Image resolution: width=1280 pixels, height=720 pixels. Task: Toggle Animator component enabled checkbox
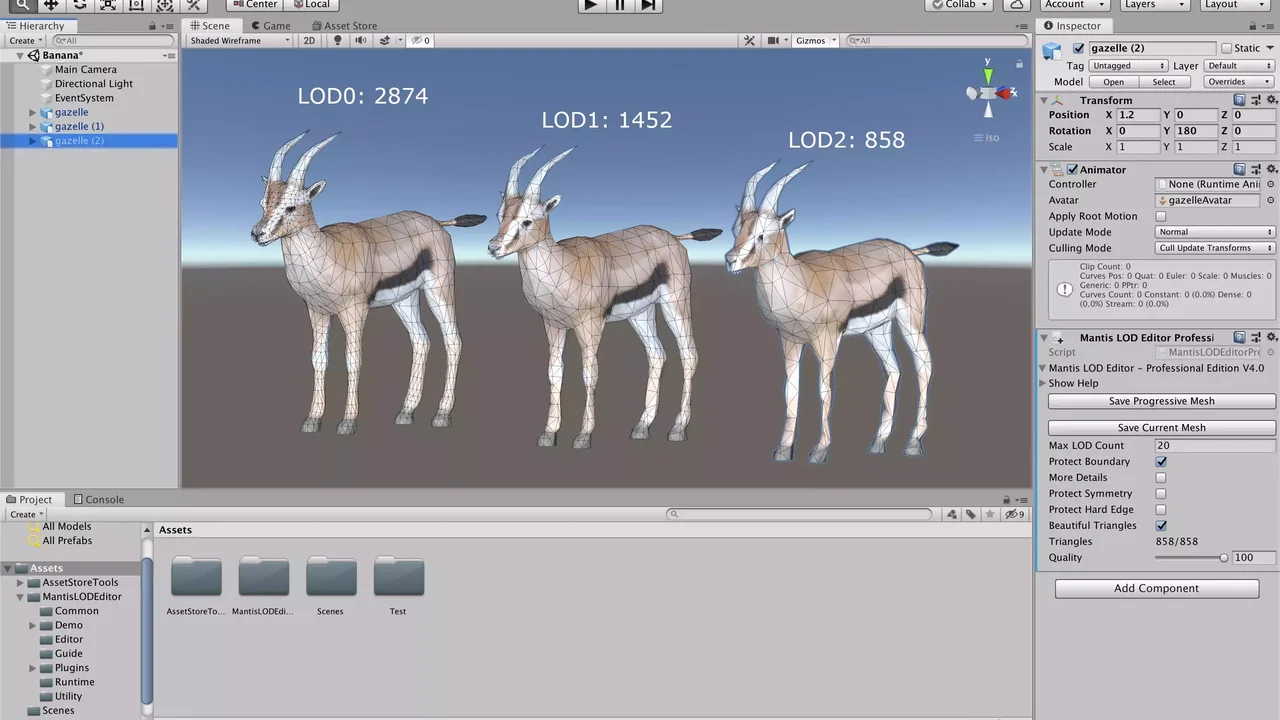1072,169
